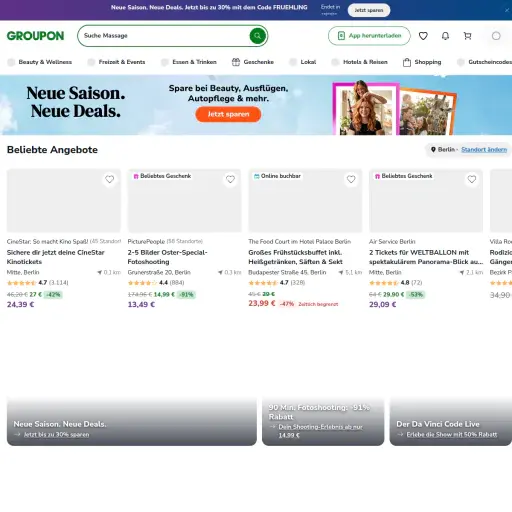Open Großes Frühstücksbuffet deal title
The width and height of the screenshot is (512, 512).
295,257
